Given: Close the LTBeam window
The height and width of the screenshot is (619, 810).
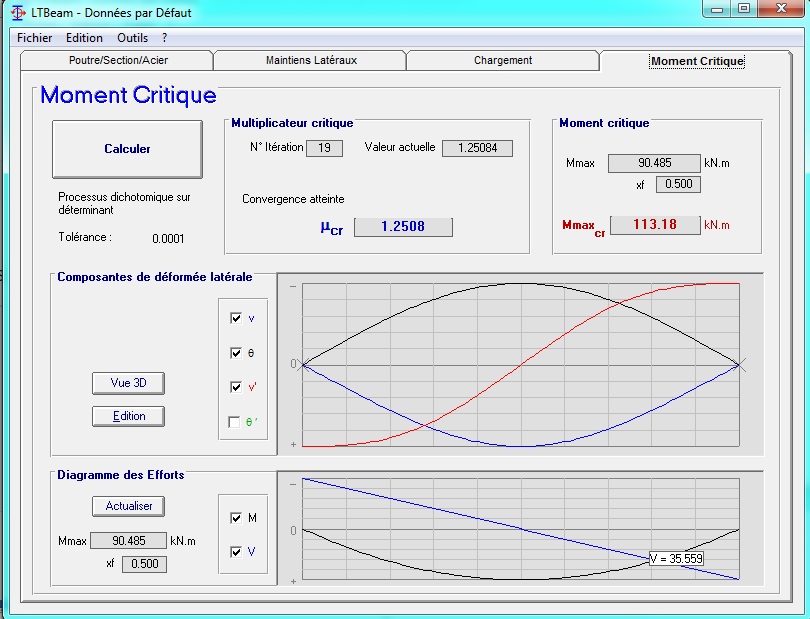Looking at the screenshot, I should point(781,9).
